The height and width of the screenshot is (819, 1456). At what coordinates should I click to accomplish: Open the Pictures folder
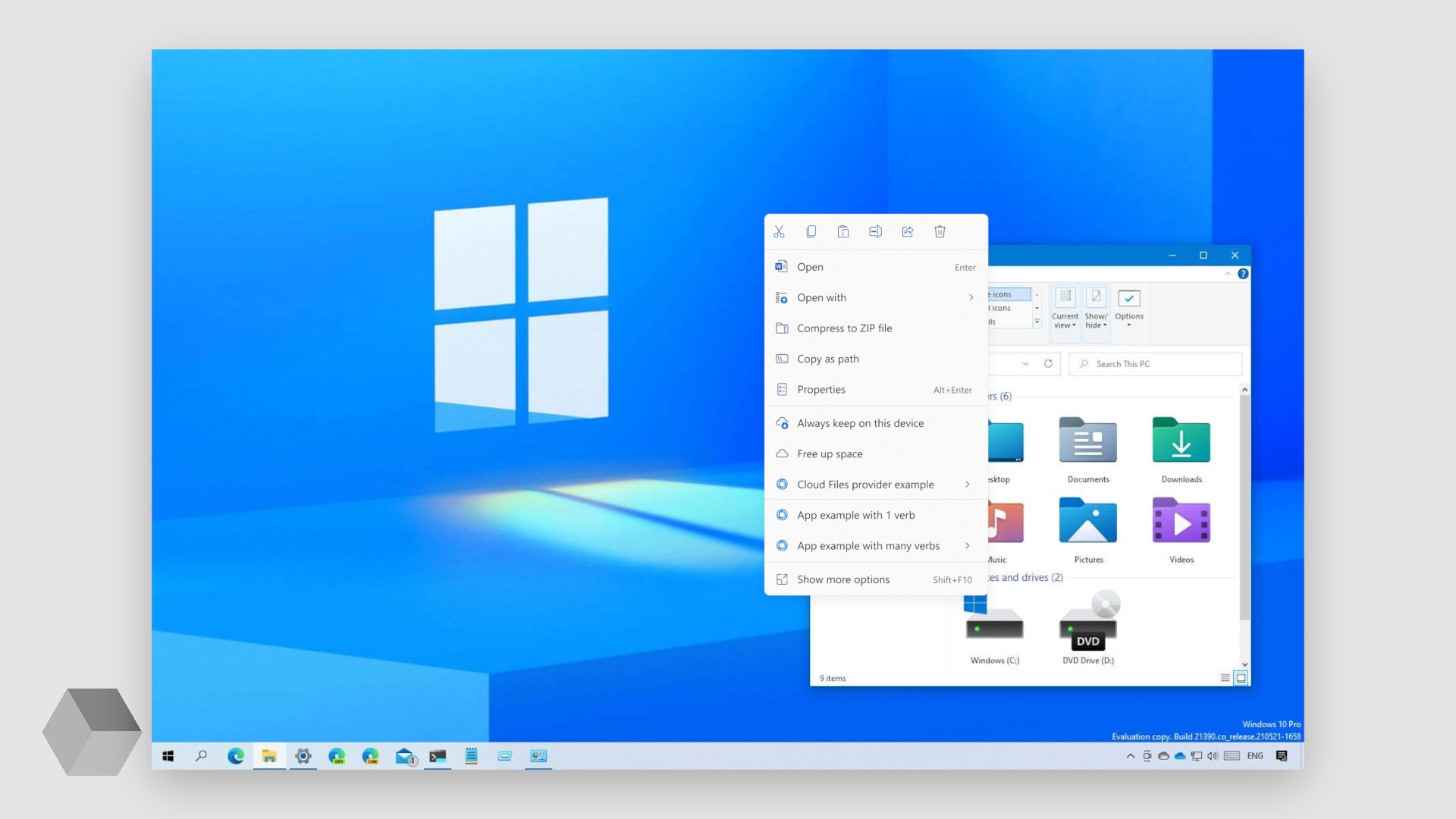(1088, 530)
